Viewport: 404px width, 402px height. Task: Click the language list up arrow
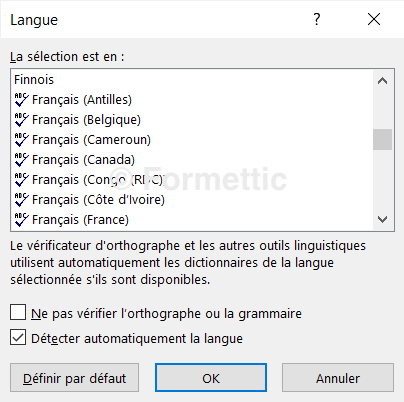point(382,81)
